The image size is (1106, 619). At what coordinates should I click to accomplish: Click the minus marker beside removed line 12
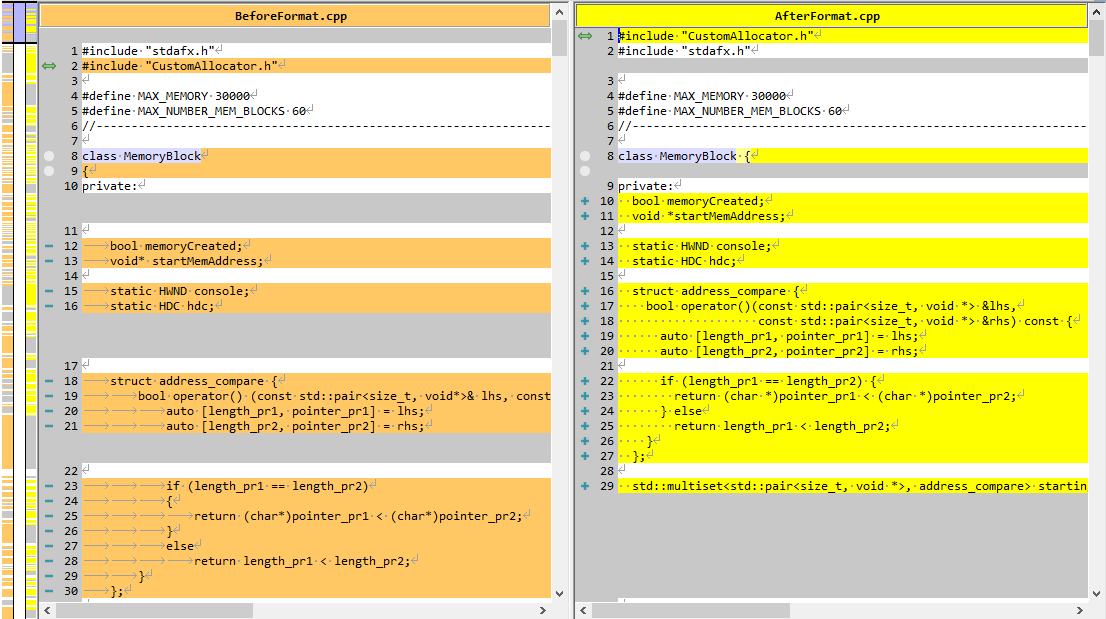tap(48, 245)
